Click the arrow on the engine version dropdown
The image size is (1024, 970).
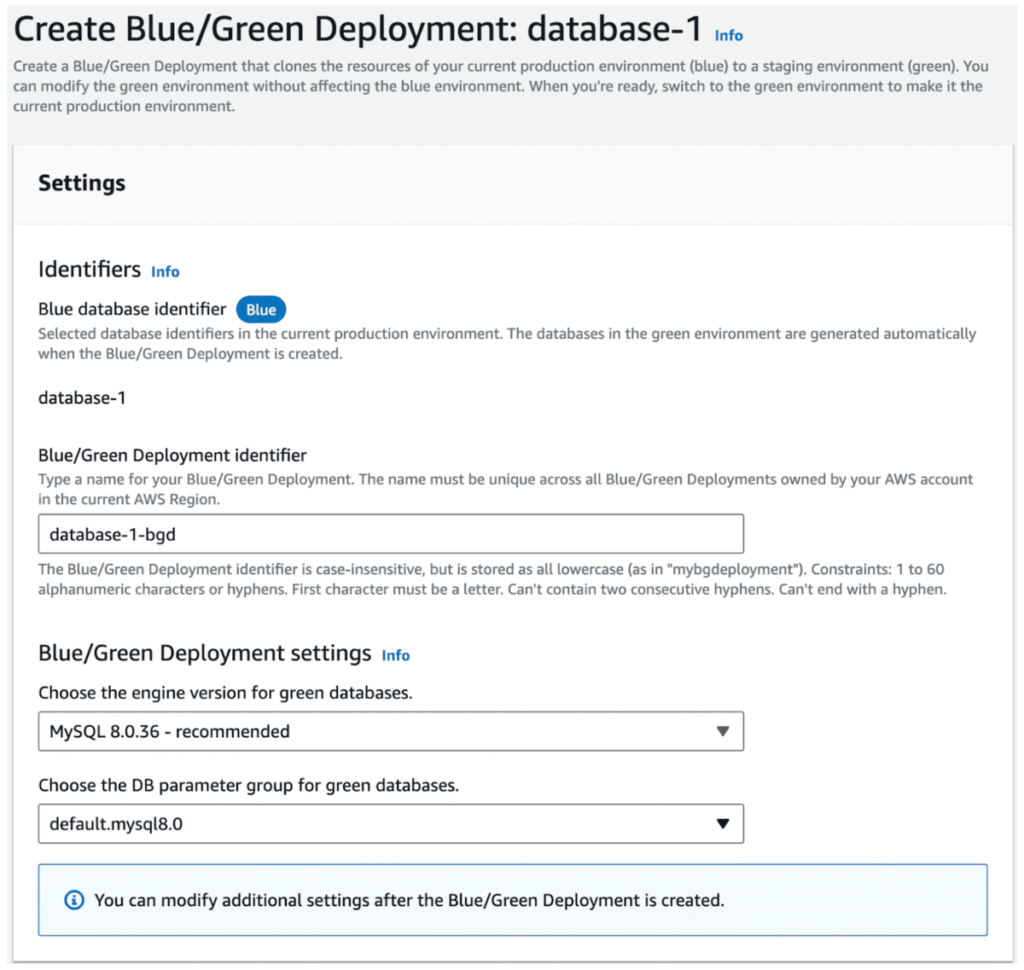pyautogui.click(x=723, y=731)
